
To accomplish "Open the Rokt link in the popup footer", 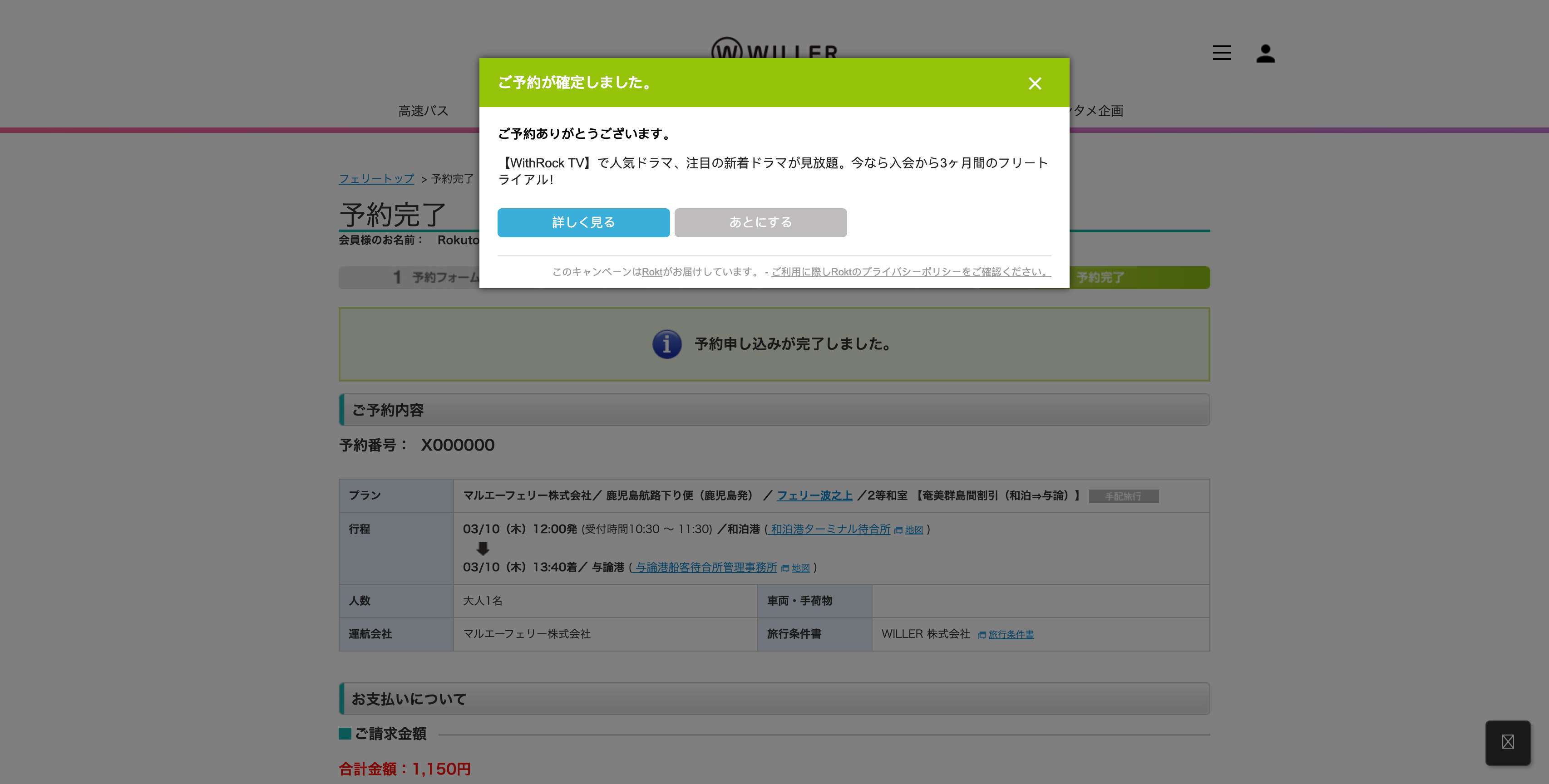I will point(652,272).
